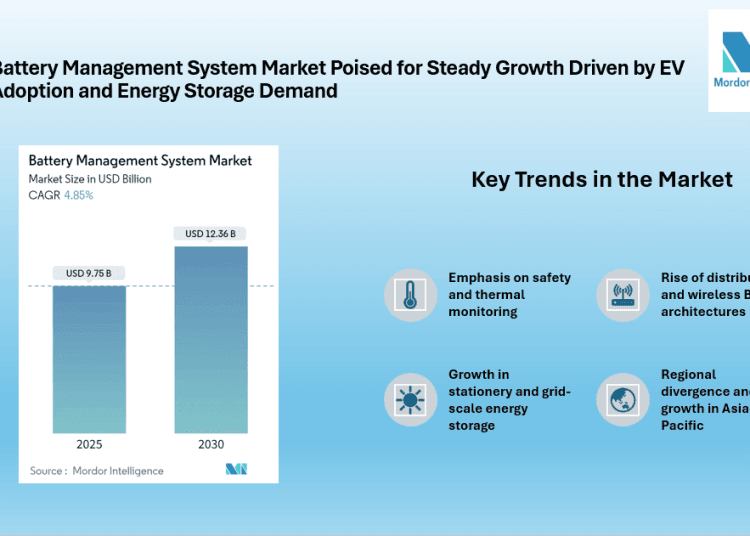750x536 pixels.
Task: Click the globe Asia-Pacific icon
Action: point(623,400)
